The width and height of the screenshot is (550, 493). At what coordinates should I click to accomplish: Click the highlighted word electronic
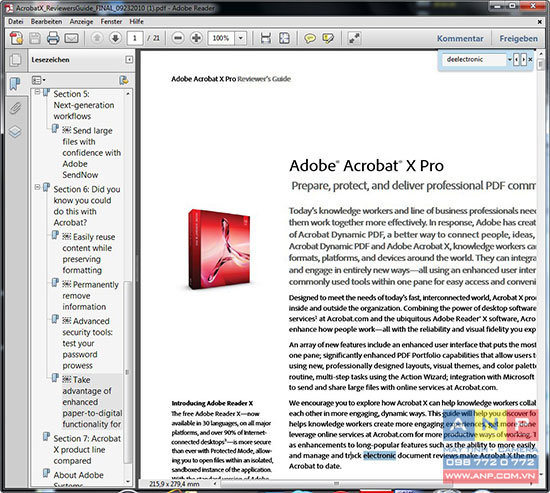tap(380, 455)
